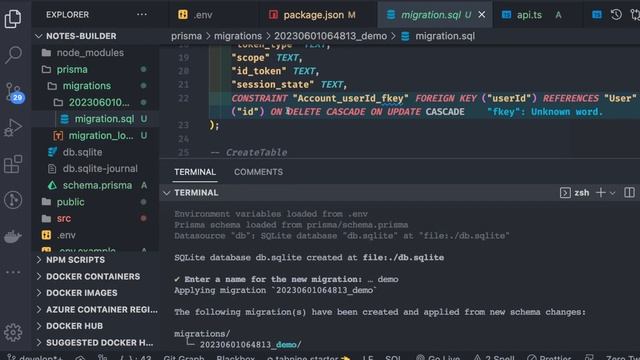Click the Git Graph status bar button

(x=184, y=357)
